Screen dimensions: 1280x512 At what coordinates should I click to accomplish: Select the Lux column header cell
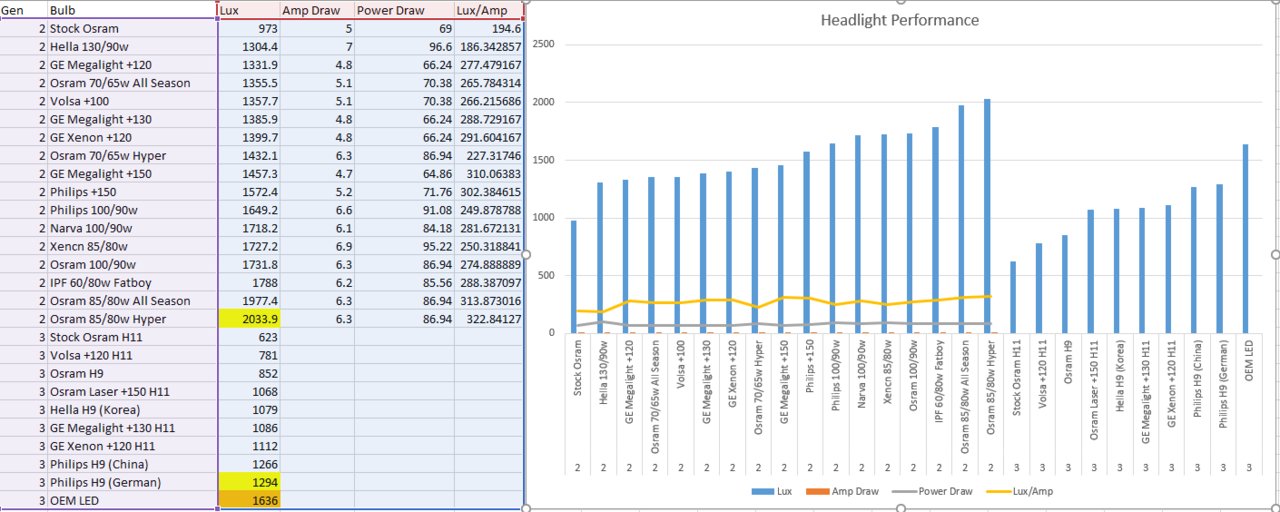coord(249,9)
